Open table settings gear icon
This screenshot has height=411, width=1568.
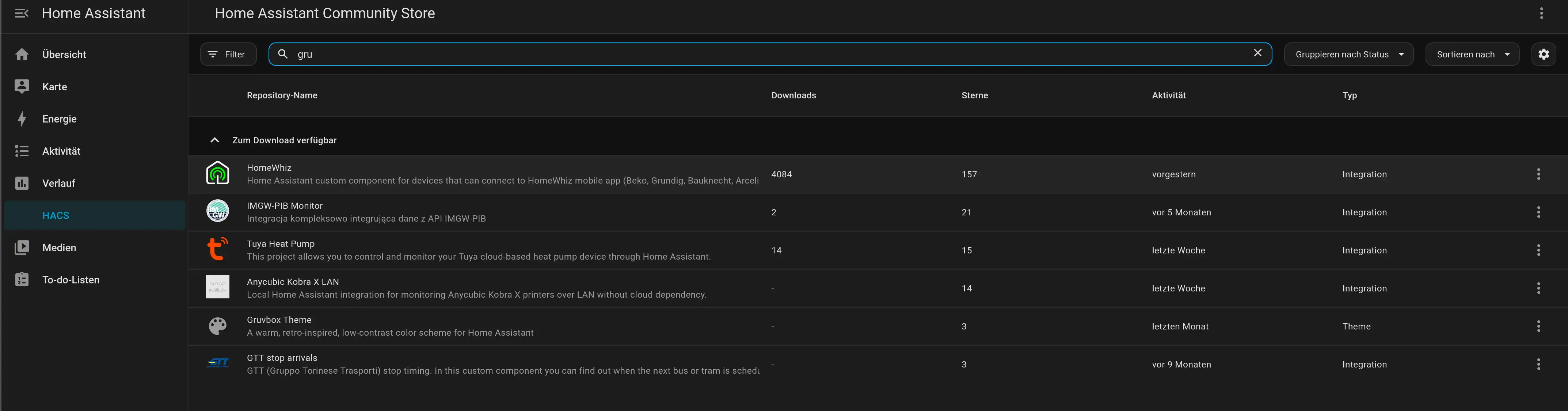(x=1544, y=54)
